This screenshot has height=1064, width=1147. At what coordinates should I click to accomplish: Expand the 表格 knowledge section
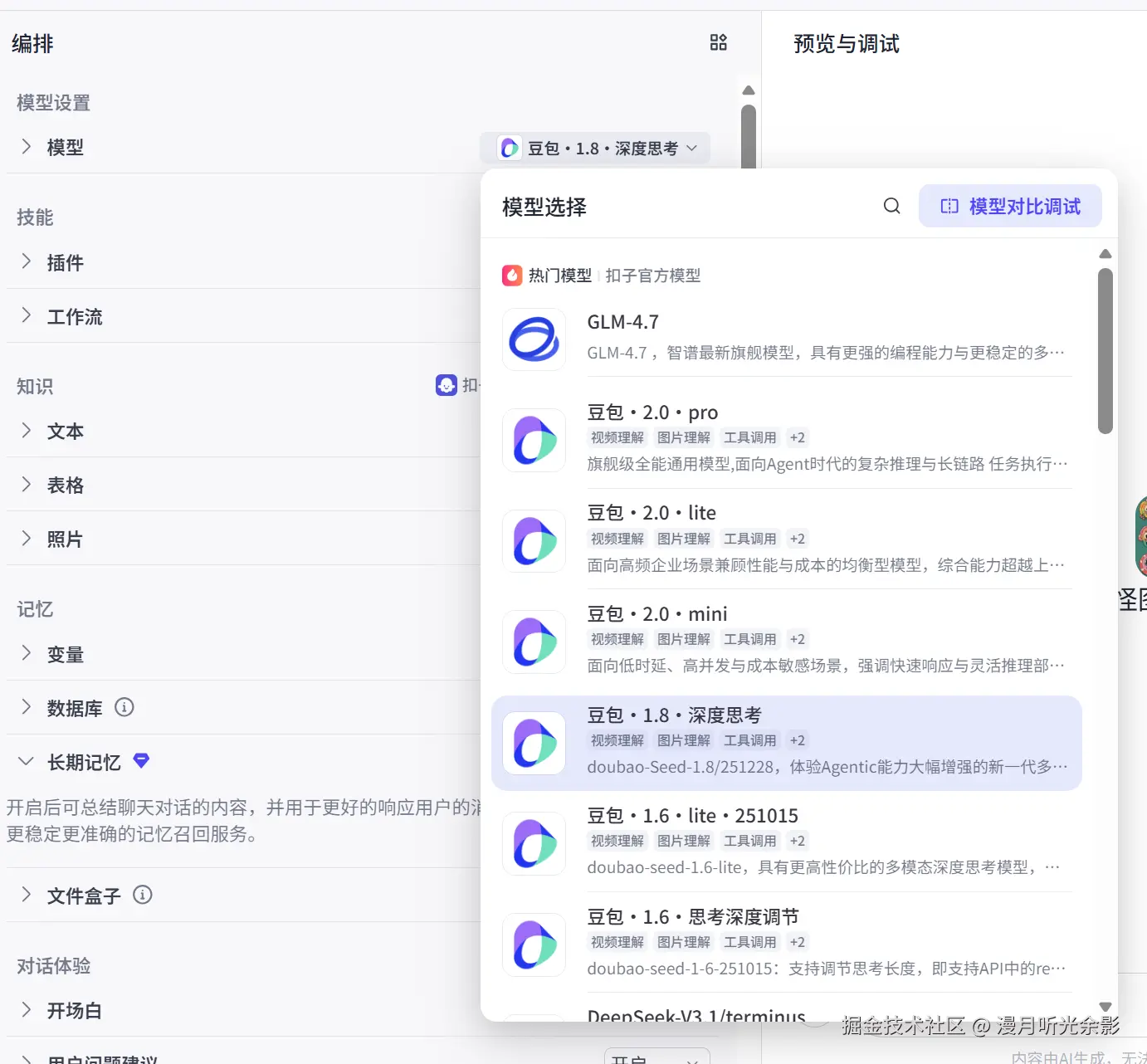(27, 484)
